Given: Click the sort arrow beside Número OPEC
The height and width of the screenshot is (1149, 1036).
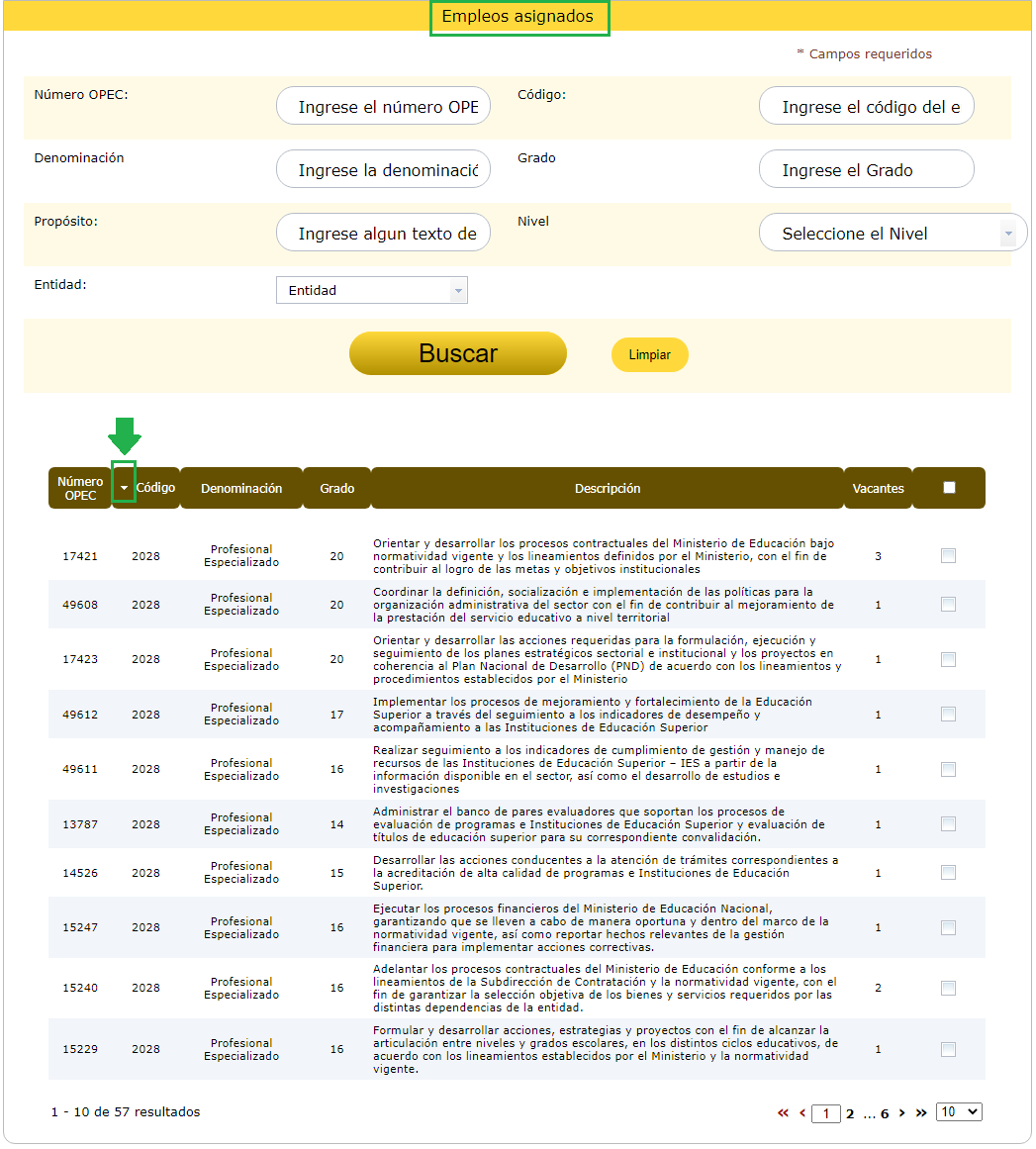Looking at the screenshot, I should point(124,488).
